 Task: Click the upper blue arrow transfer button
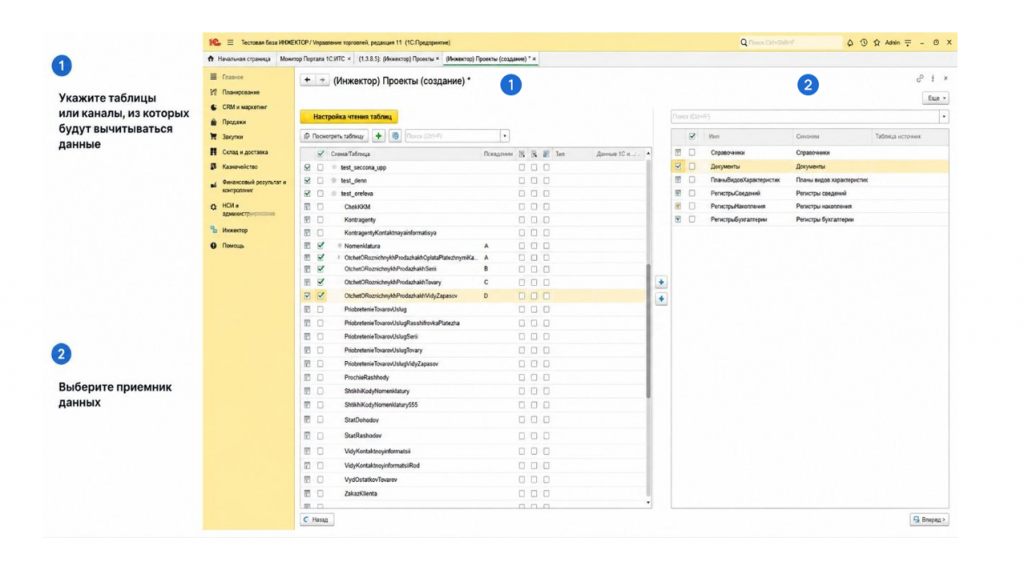coord(661,282)
